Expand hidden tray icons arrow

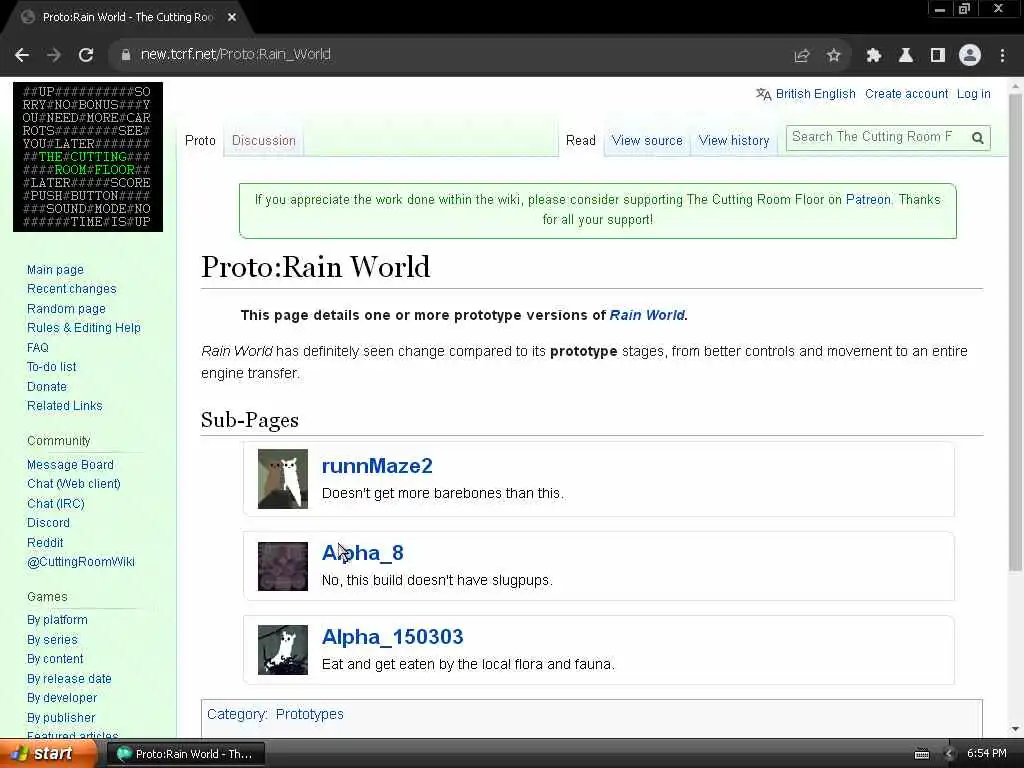pos(949,754)
